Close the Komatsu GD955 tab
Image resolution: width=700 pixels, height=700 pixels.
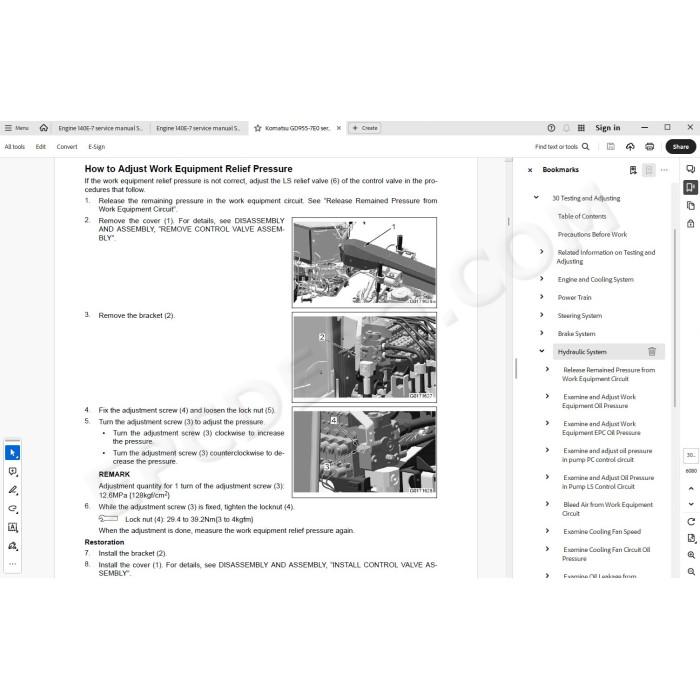(x=339, y=128)
